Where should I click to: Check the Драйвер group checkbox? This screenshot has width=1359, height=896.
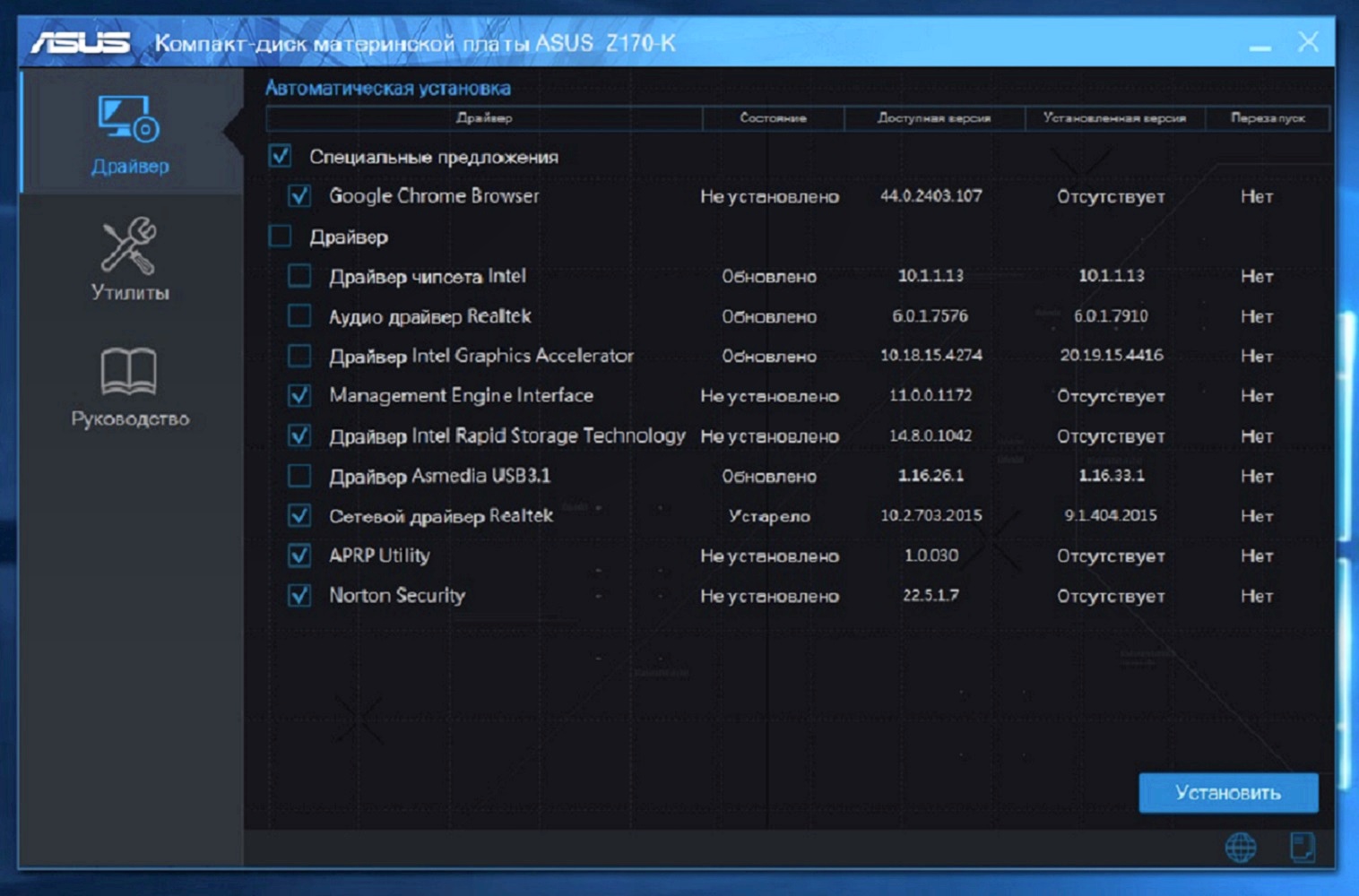280,237
